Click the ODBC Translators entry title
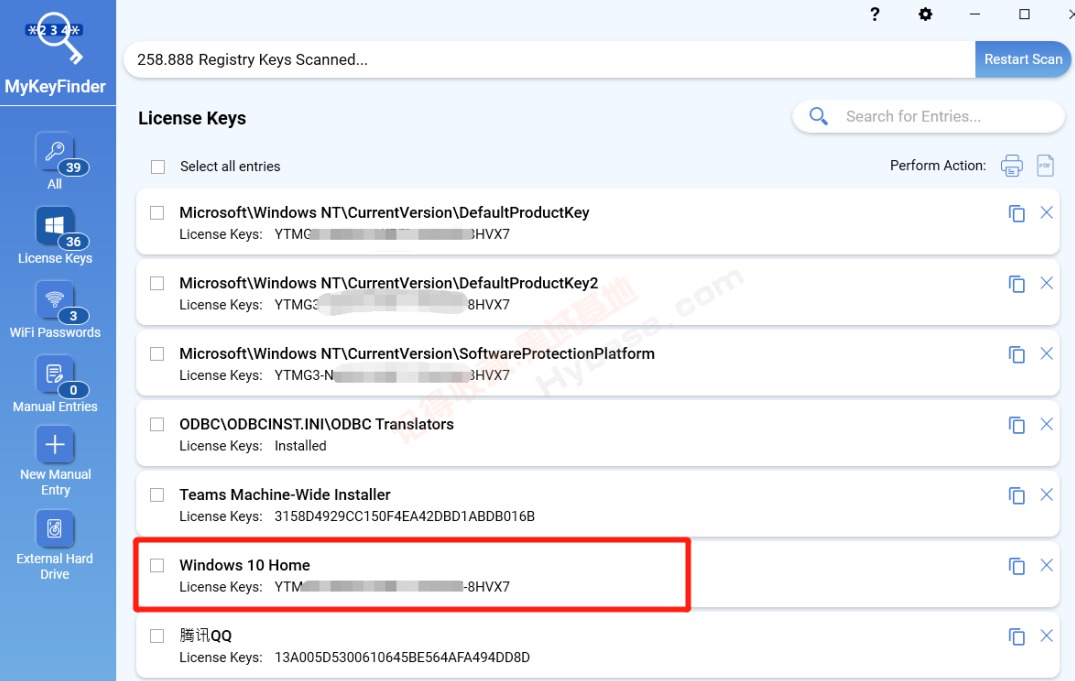The width and height of the screenshot is (1075, 681). coord(317,425)
